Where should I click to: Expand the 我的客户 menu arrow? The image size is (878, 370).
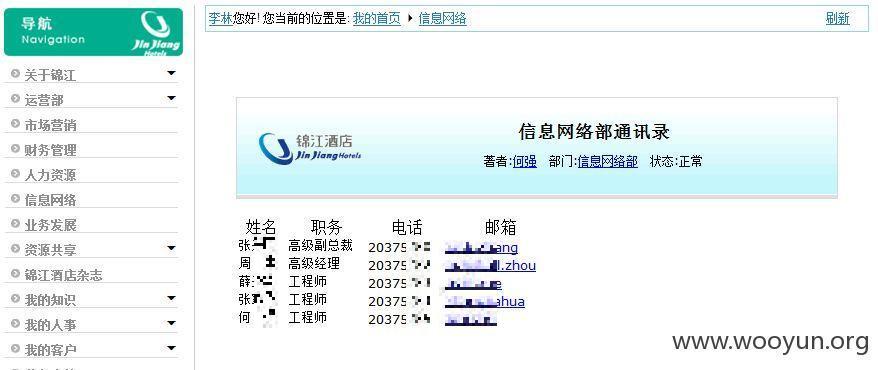171,348
